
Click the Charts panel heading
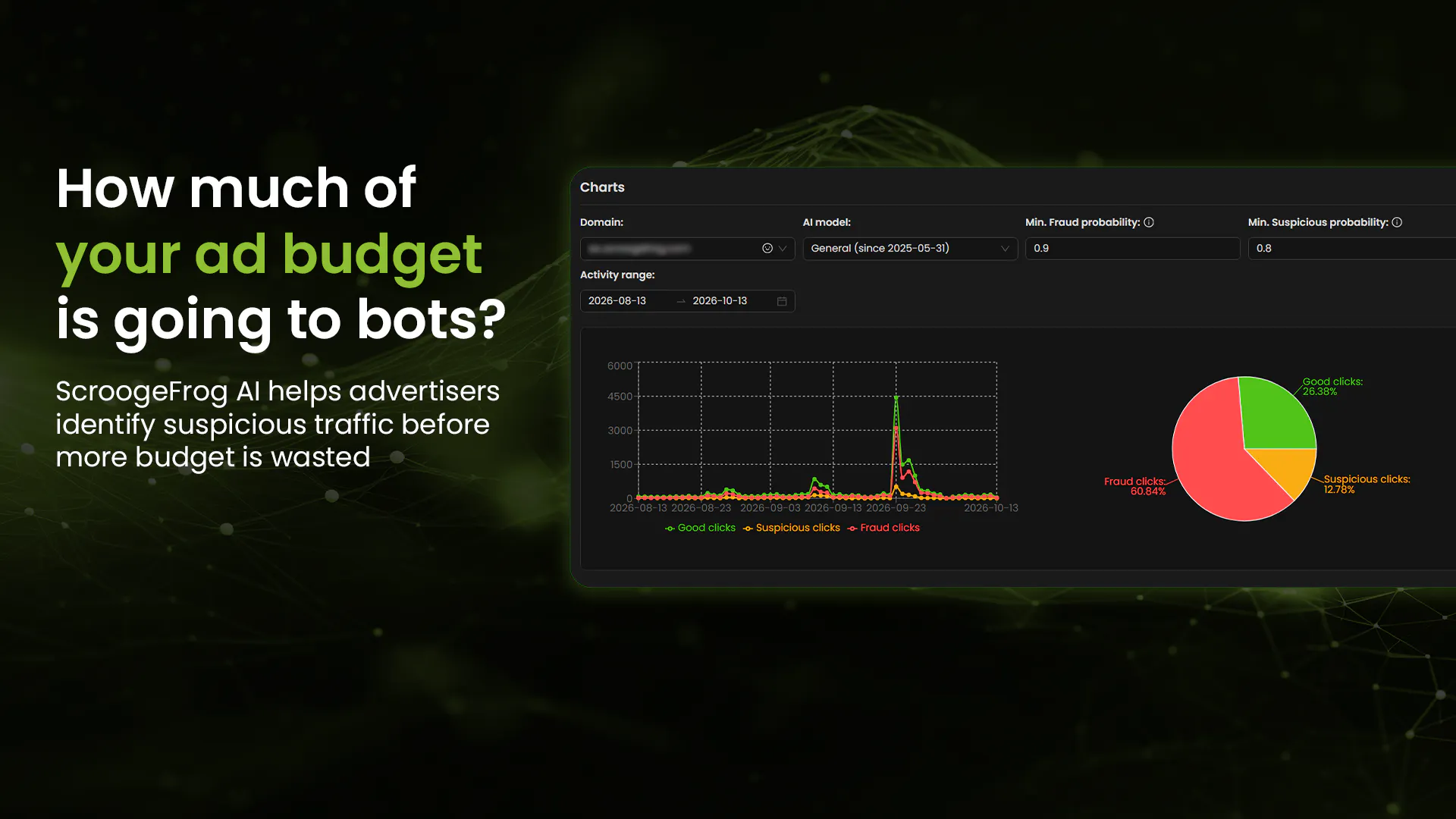[x=602, y=187]
